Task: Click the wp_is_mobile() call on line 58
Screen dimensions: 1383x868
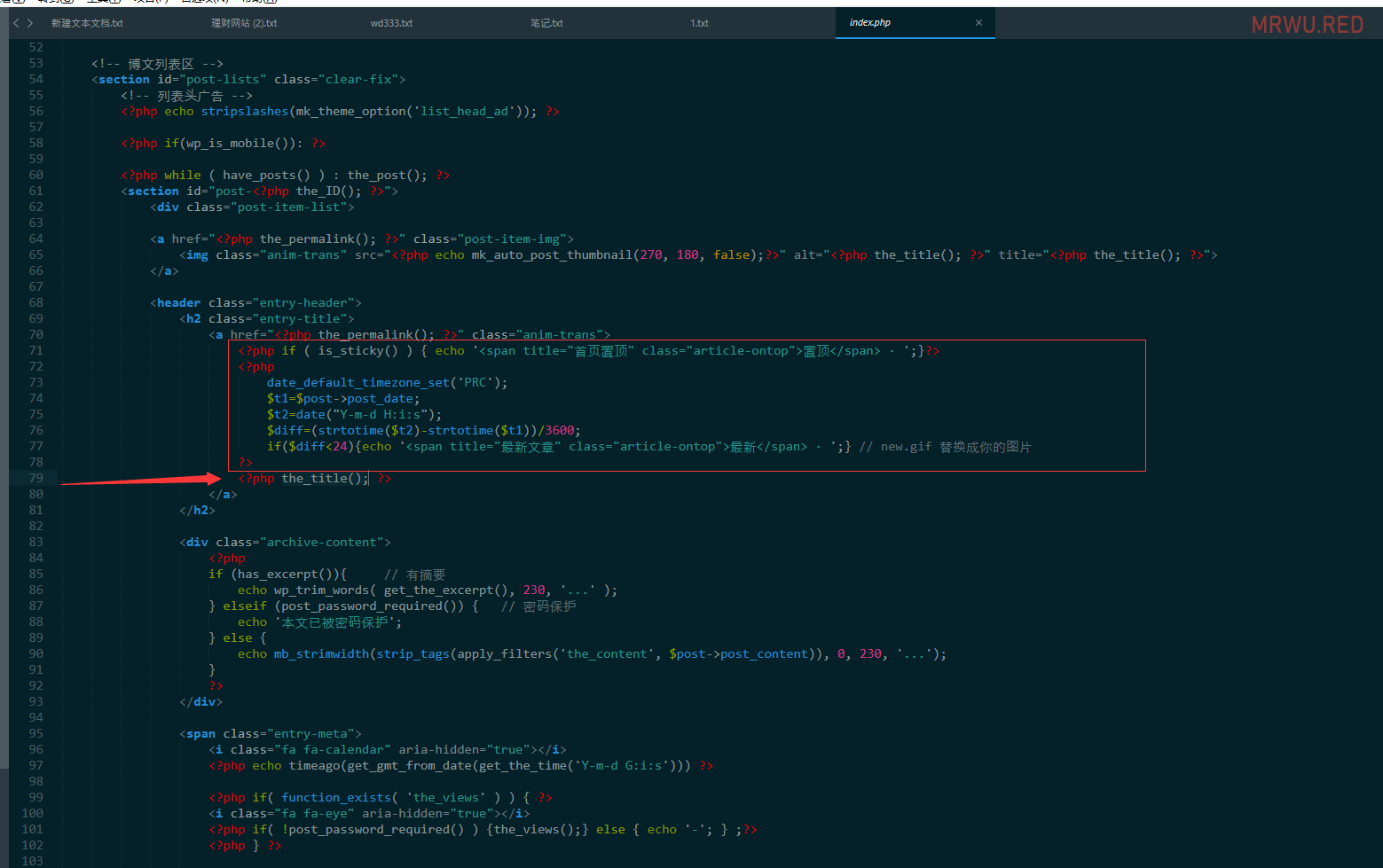Action: tap(237, 143)
